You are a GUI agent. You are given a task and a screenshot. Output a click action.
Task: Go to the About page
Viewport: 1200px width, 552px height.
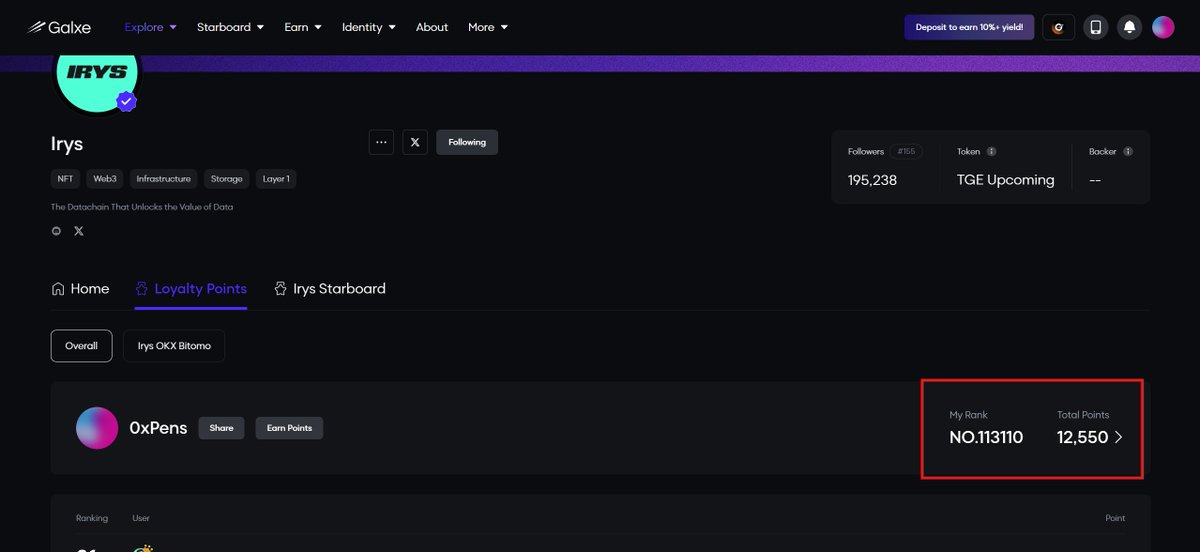point(432,27)
